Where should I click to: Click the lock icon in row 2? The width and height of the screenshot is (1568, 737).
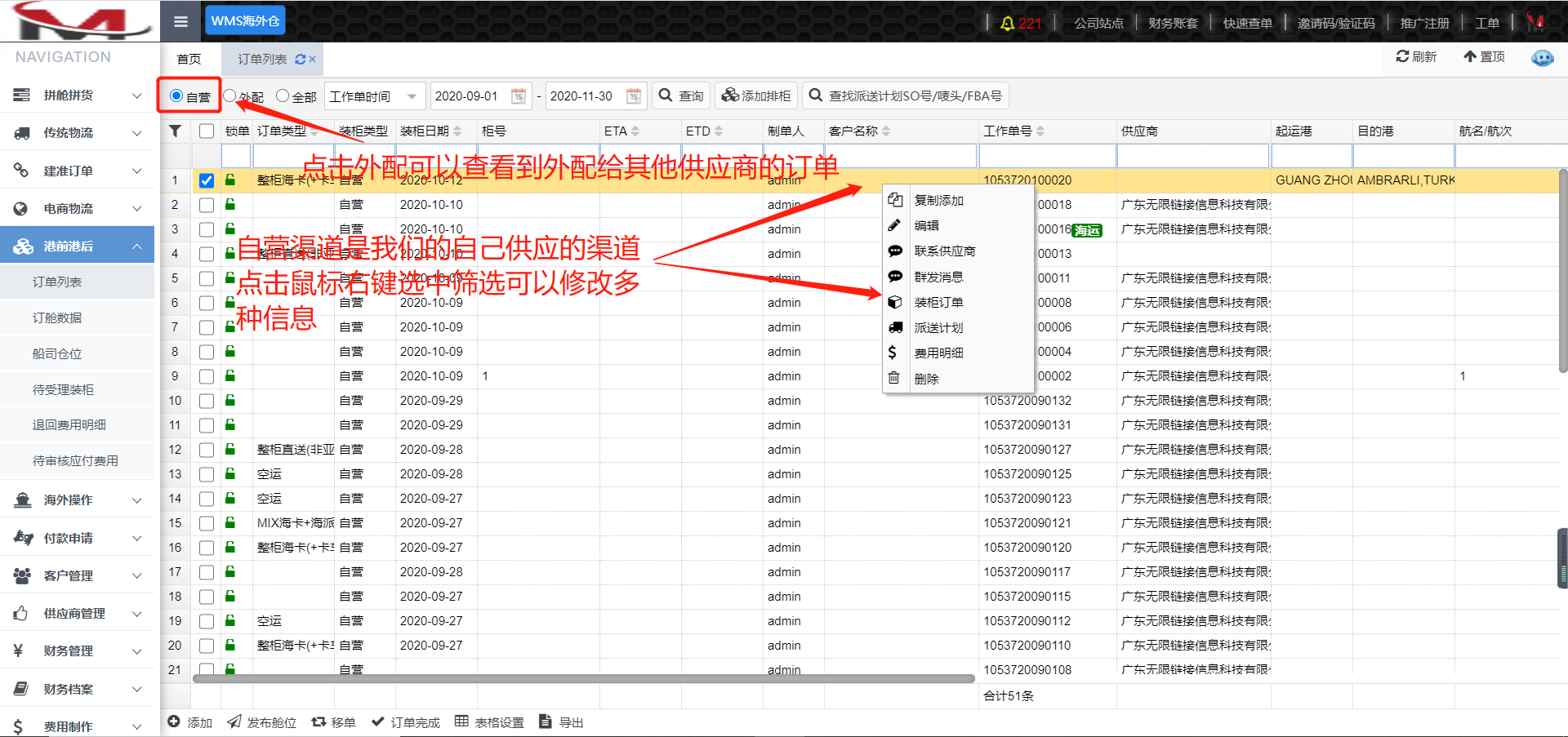tap(230, 204)
